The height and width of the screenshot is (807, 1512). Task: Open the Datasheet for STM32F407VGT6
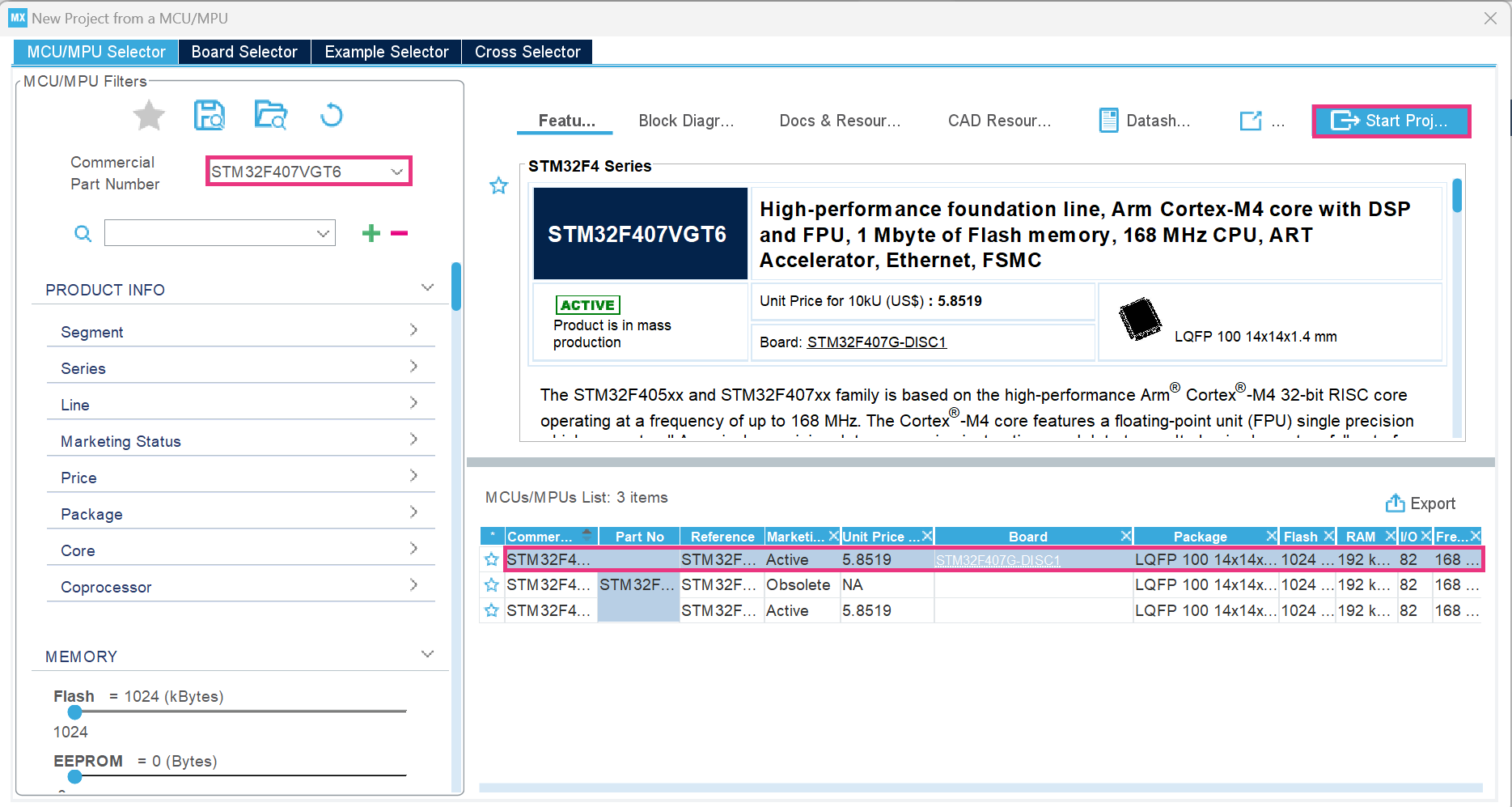click(1144, 120)
